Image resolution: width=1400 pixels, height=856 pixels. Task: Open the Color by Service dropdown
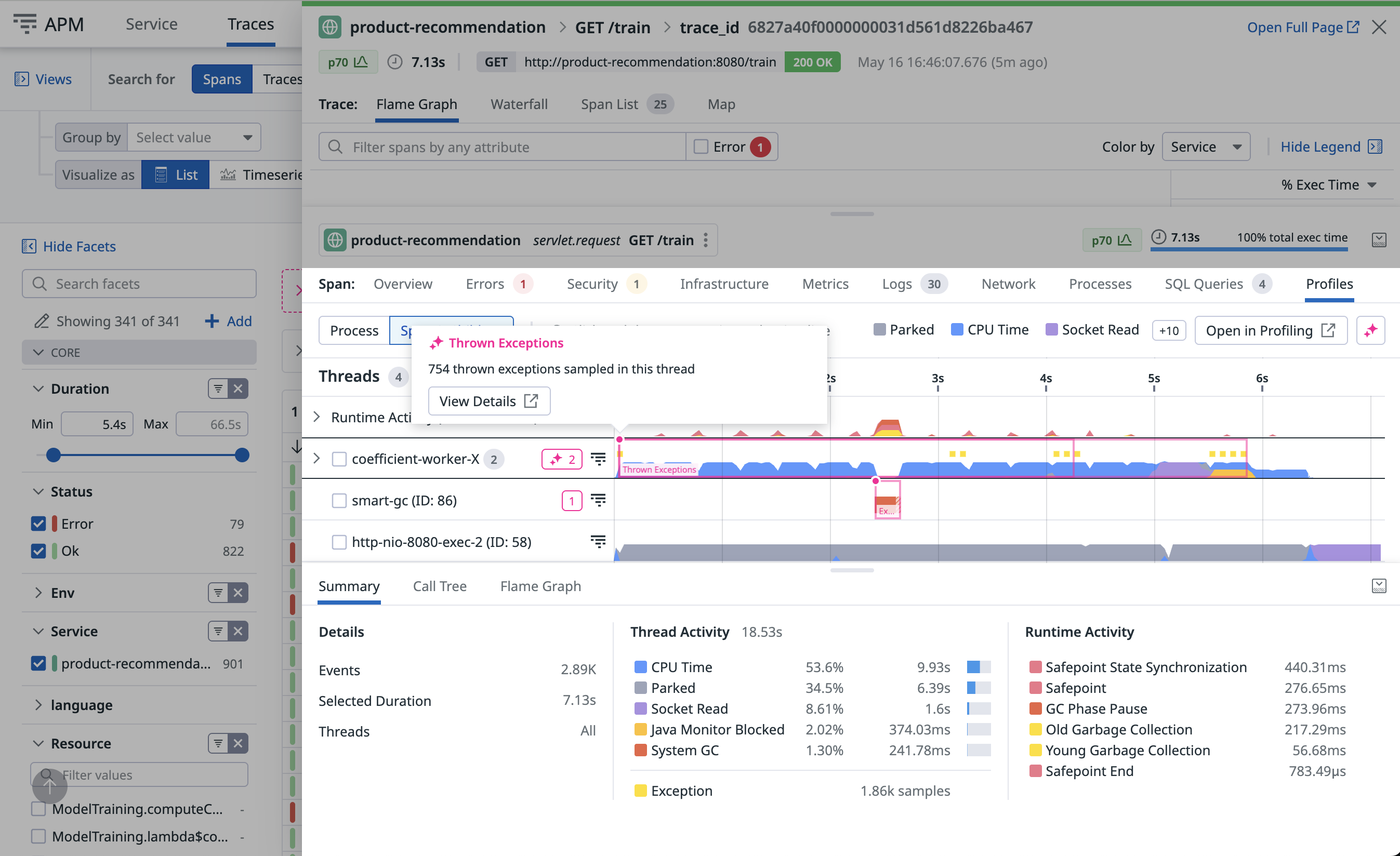coord(1205,147)
